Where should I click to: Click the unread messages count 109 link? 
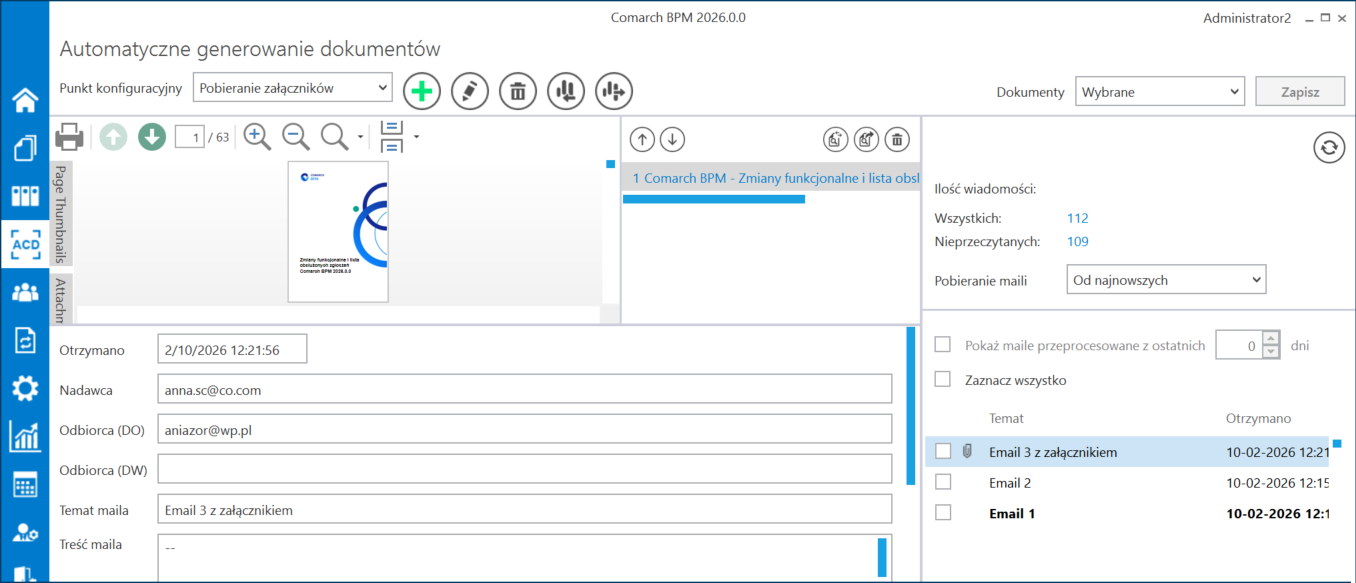click(1077, 241)
